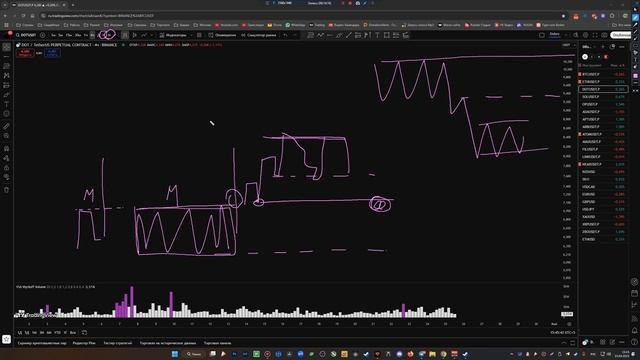Click the trash remove-objects icon

pos(7,190)
